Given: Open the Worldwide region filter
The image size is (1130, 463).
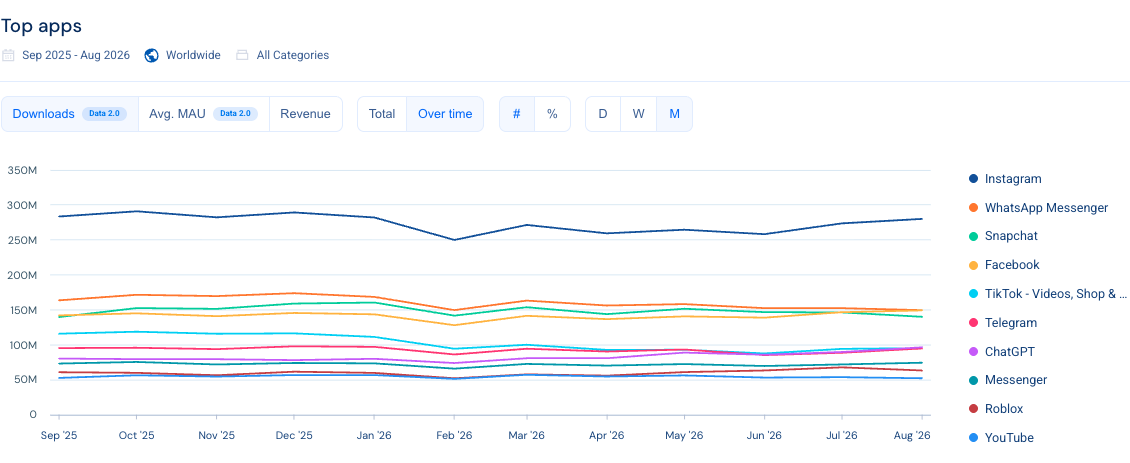Looking at the screenshot, I should tap(193, 55).
